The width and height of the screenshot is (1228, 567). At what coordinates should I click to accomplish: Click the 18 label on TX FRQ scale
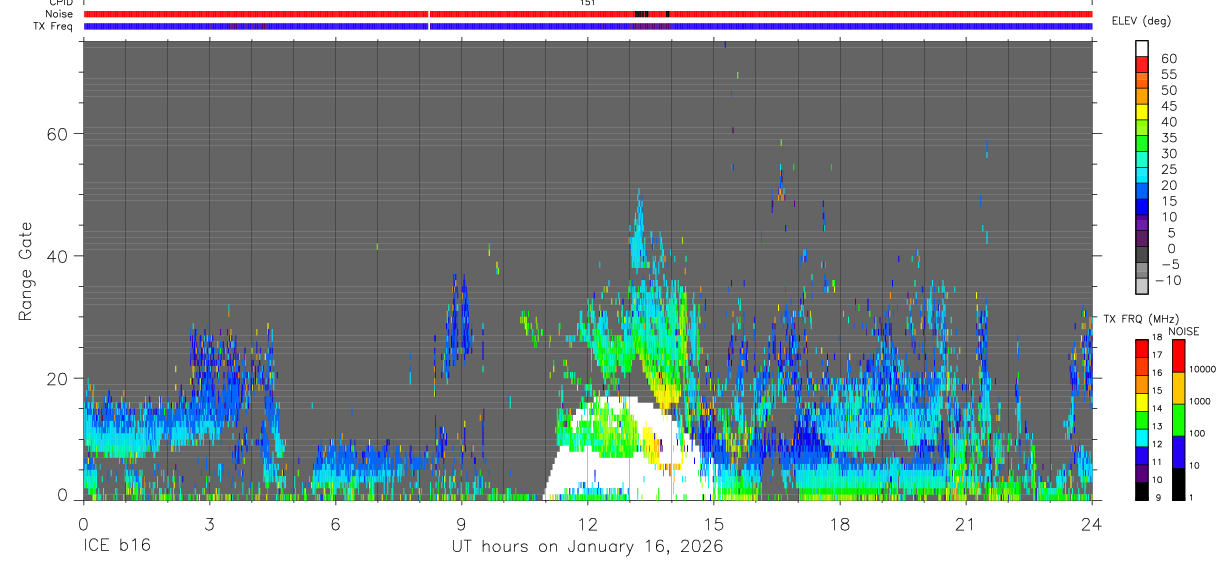pyautogui.click(x=1157, y=337)
